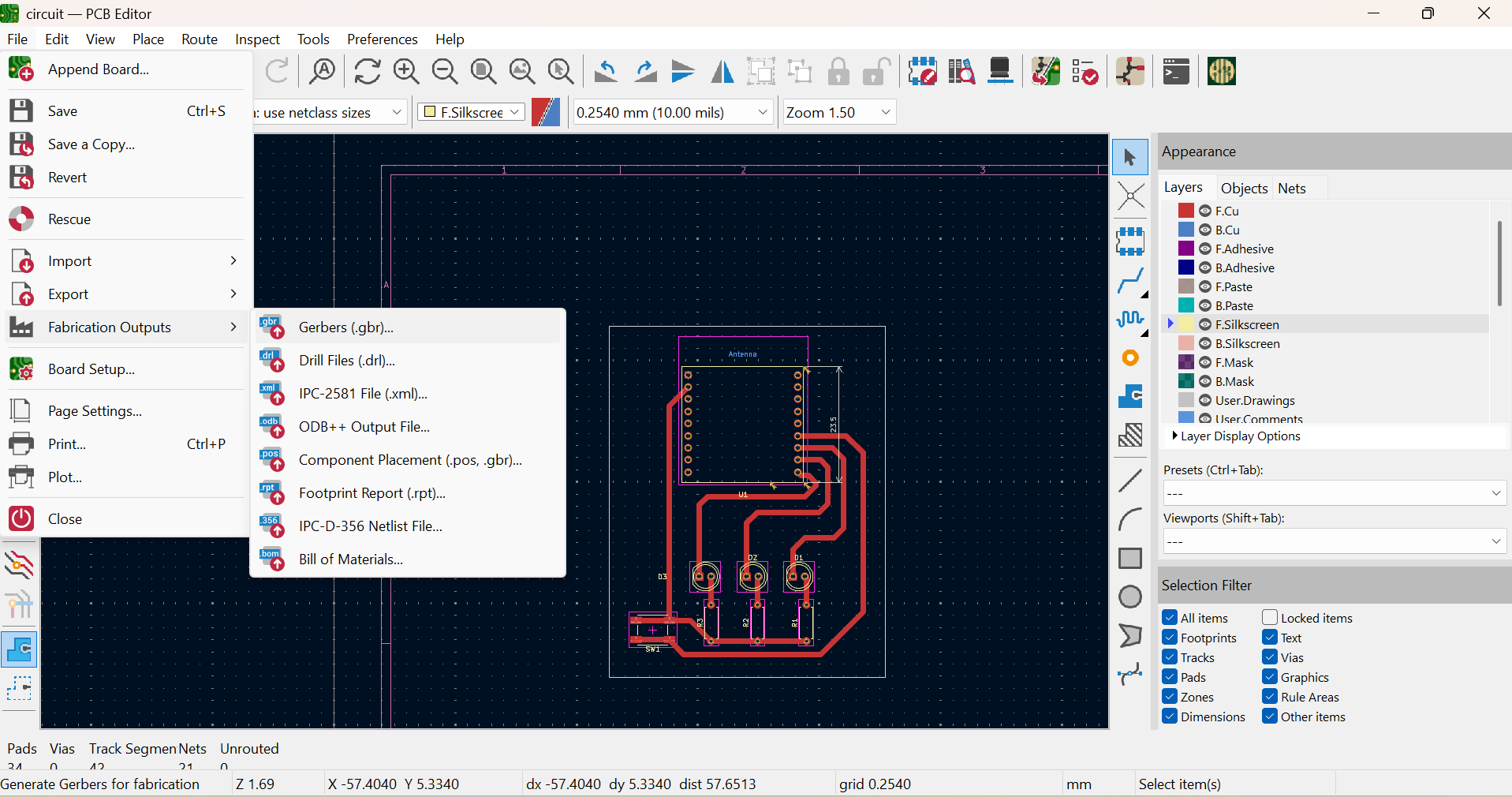This screenshot has width=1512, height=797.
Task: Open the Presets dropdown
Action: pyautogui.click(x=1334, y=493)
